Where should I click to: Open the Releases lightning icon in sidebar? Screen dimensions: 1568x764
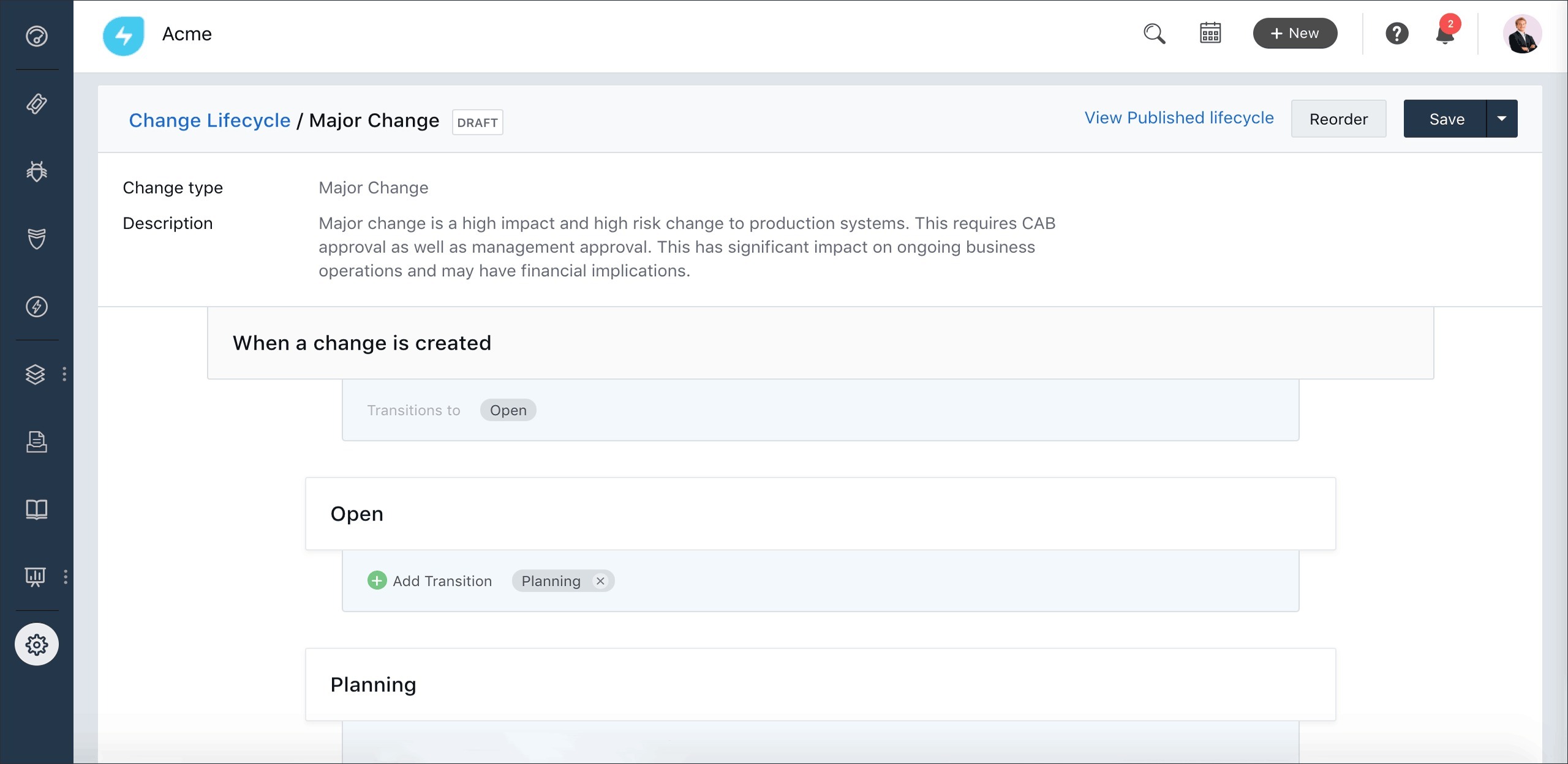(x=37, y=306)
